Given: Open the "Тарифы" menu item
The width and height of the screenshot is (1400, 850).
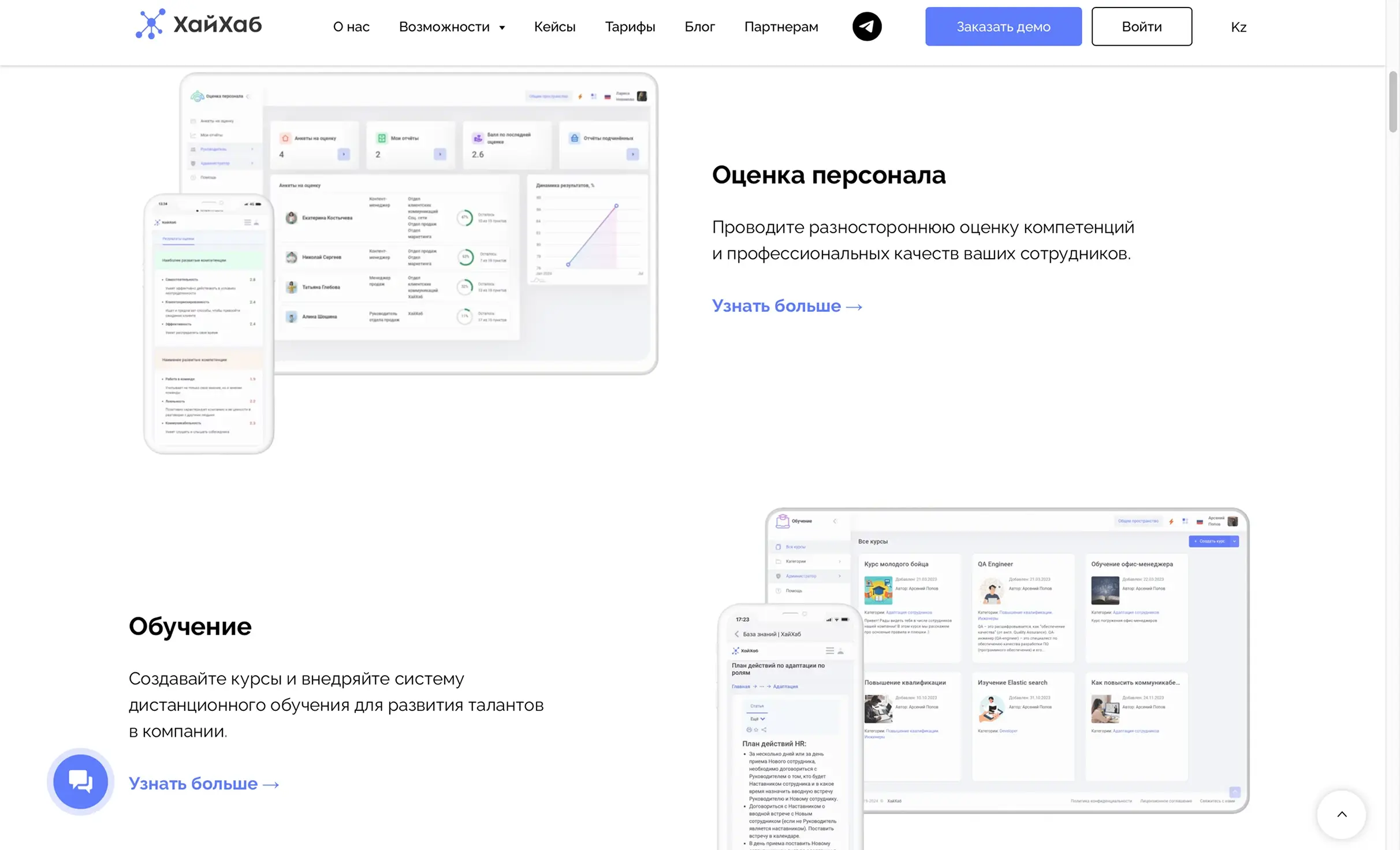Looking at the screenshot, I should (630, 27).
